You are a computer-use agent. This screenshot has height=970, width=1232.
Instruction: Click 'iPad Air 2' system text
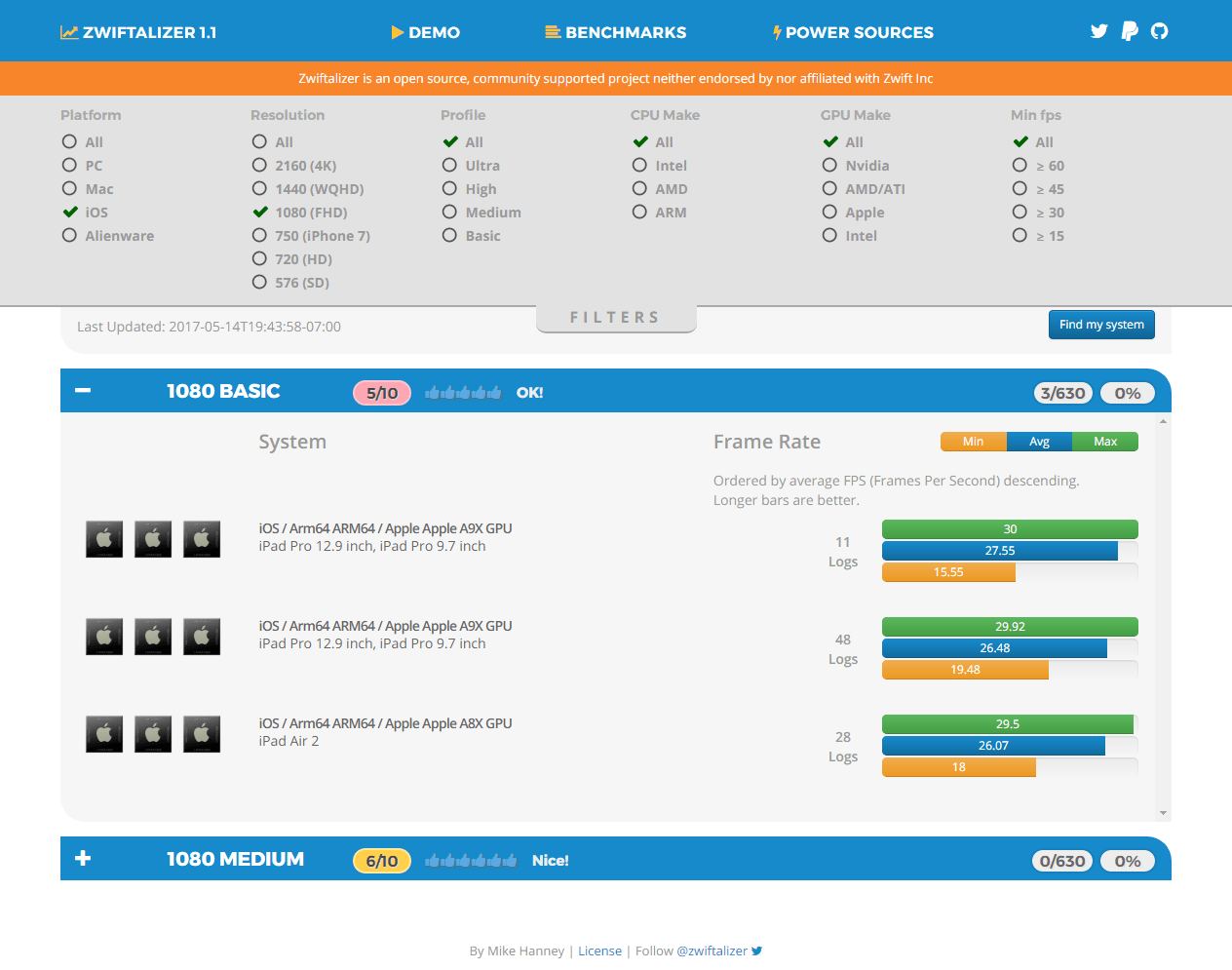289,741
